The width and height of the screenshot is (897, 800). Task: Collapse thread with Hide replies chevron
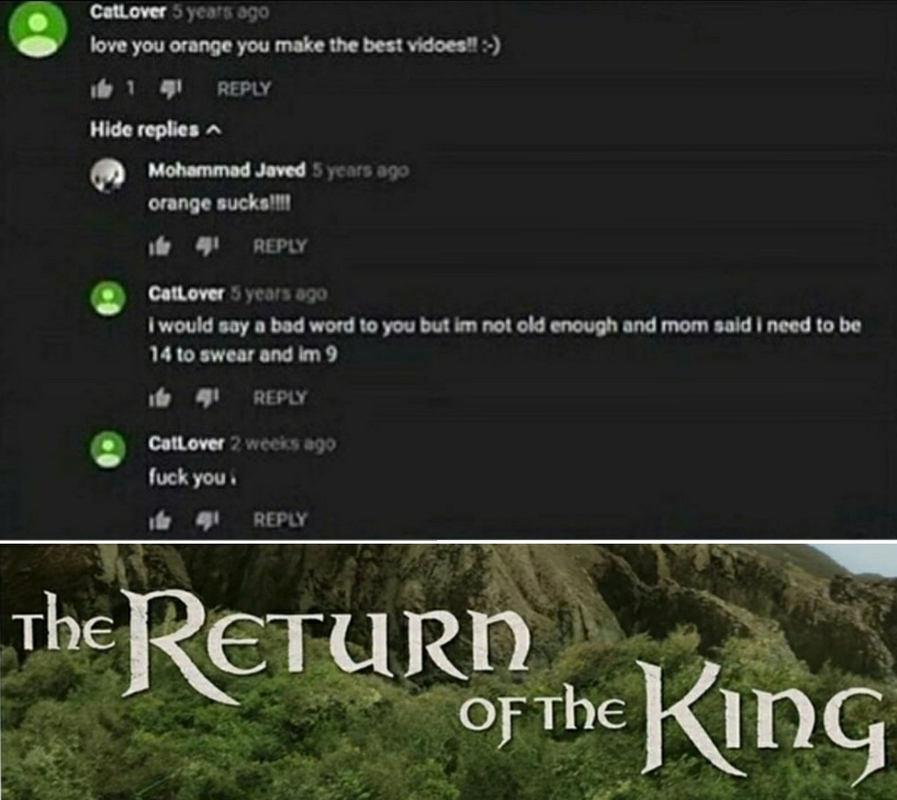156,130
